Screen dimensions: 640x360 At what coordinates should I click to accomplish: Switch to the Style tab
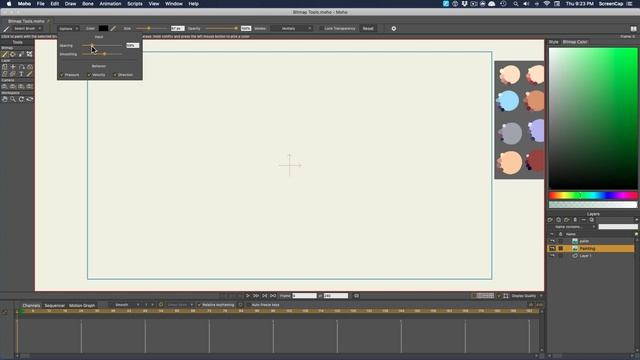coord(553,42)
